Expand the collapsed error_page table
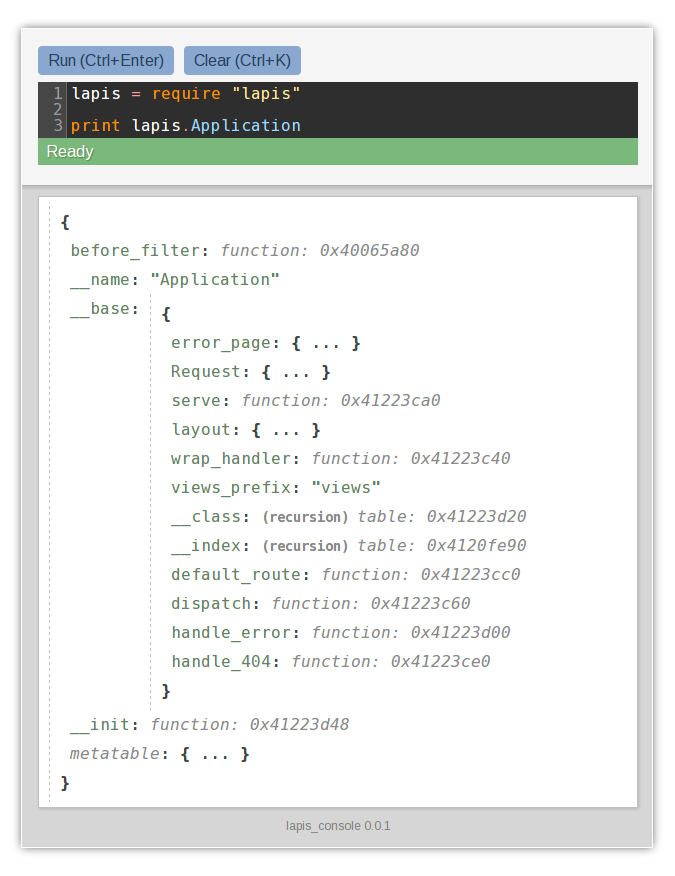 (326, 343)
